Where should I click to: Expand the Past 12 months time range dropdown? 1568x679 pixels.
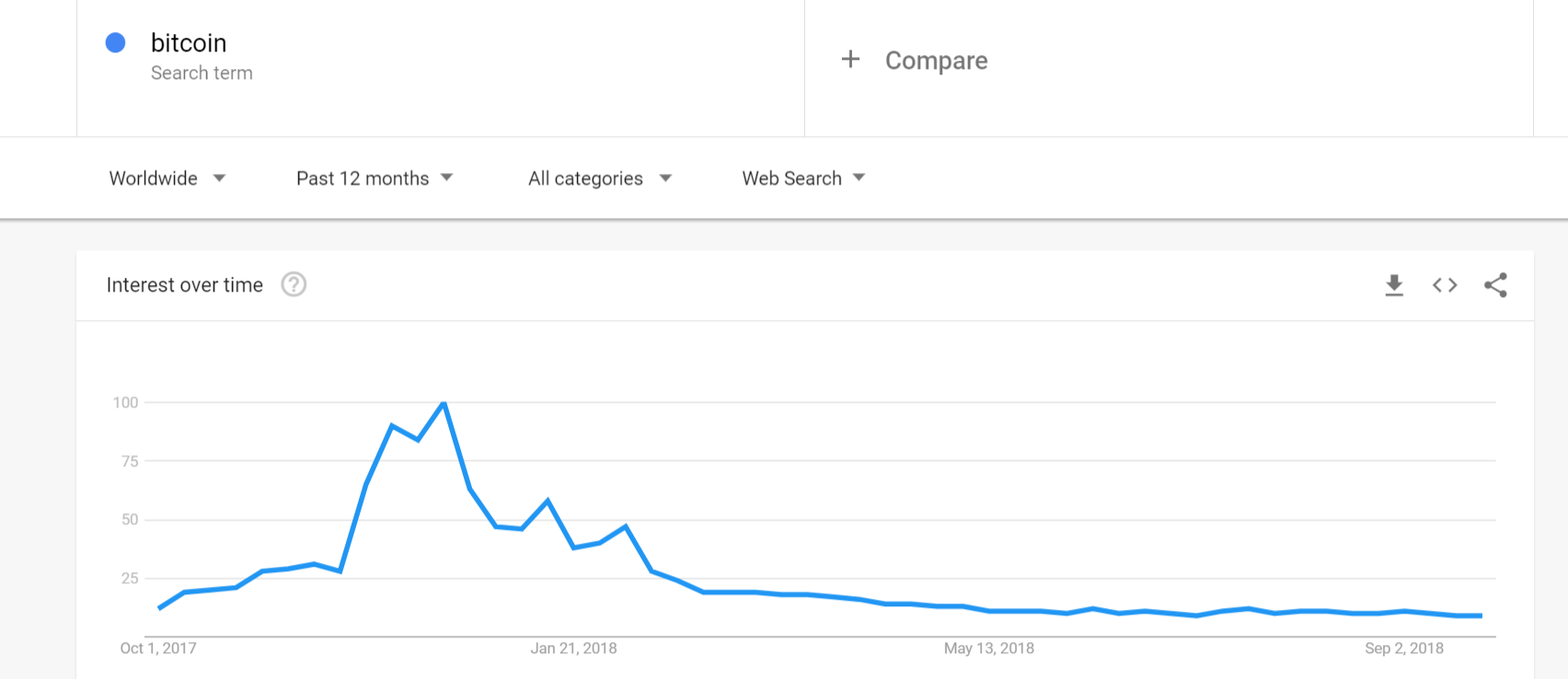(375, 178)
